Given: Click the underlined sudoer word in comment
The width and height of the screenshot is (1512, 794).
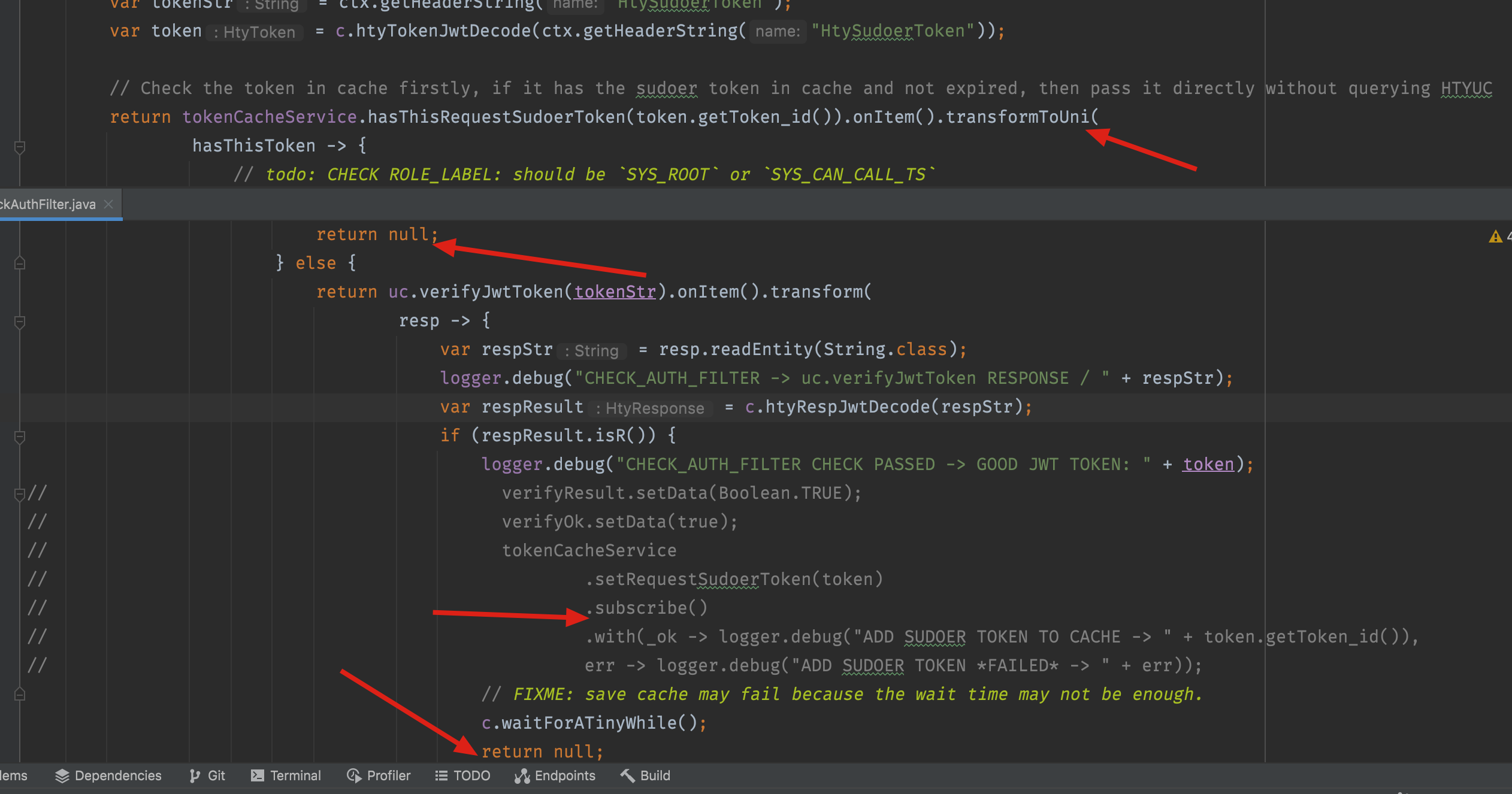Looking at the screenshot, I should [x=666, y=88].
